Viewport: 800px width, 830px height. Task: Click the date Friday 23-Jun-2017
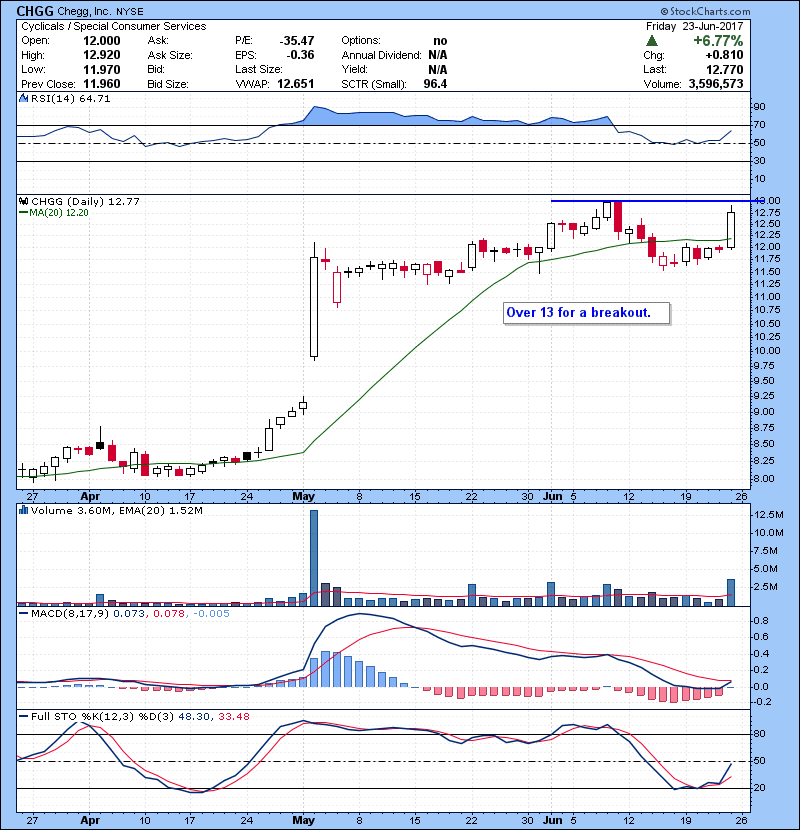(x=695, y=26)
